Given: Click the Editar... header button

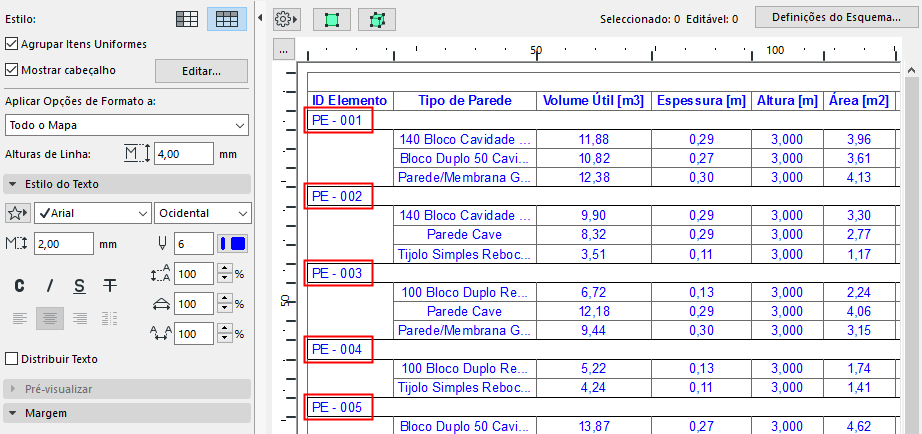Looking at the screenshot, I should click(201, 71).
